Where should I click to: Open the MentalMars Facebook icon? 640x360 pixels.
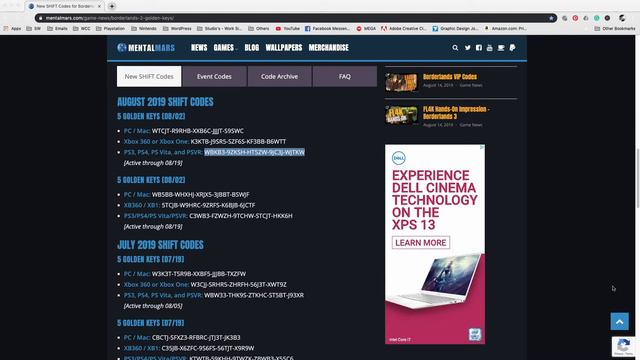tap(479, 48)
